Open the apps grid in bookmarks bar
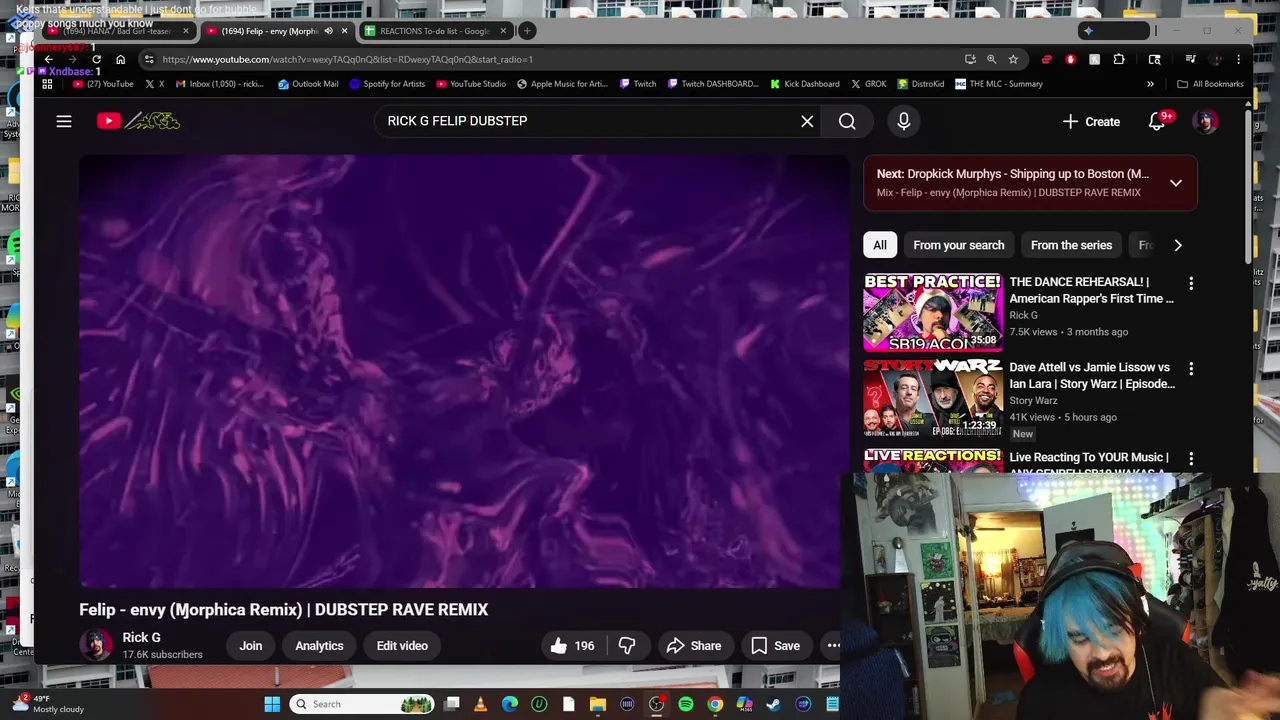1280x720 pixels. click(x=47, y=84)
